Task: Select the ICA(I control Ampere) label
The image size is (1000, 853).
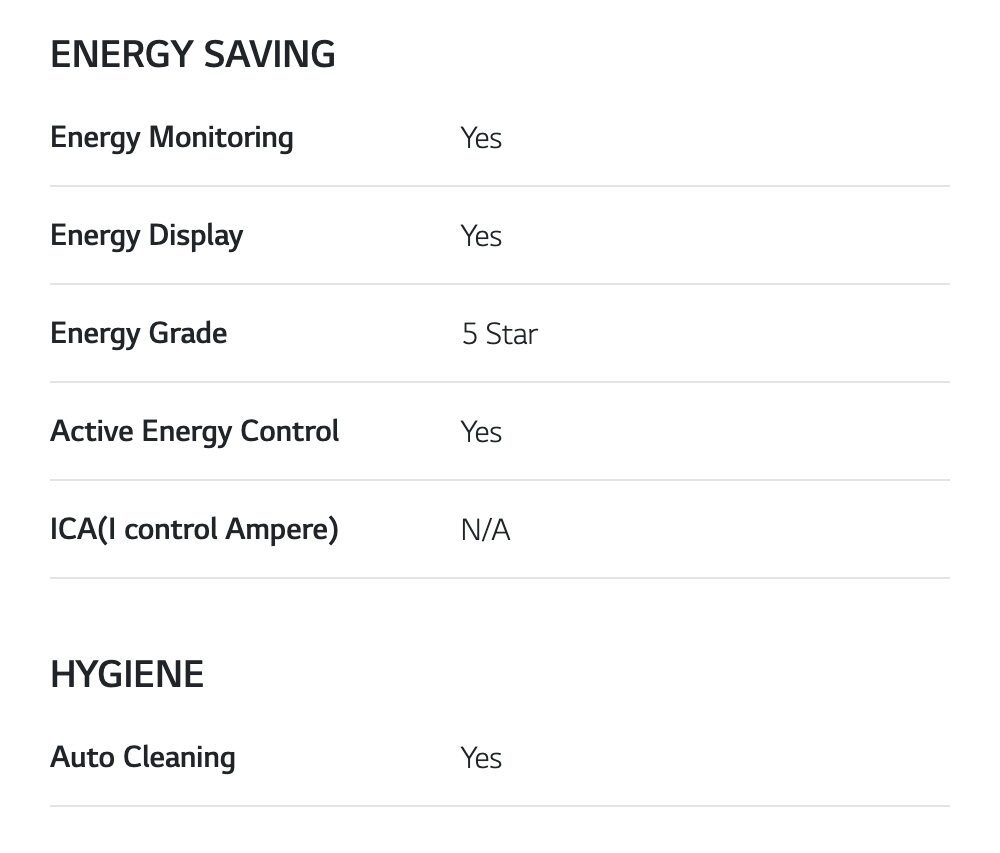Action: [x=194, y=529]
